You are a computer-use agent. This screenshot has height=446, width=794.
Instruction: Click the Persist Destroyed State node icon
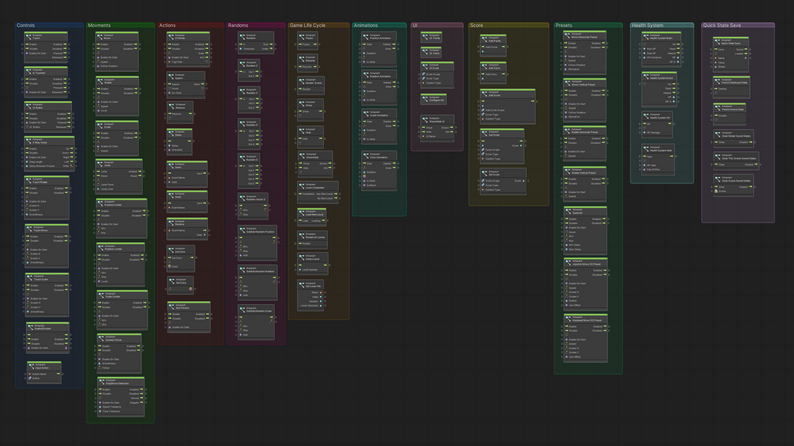[x=718, y=81]
